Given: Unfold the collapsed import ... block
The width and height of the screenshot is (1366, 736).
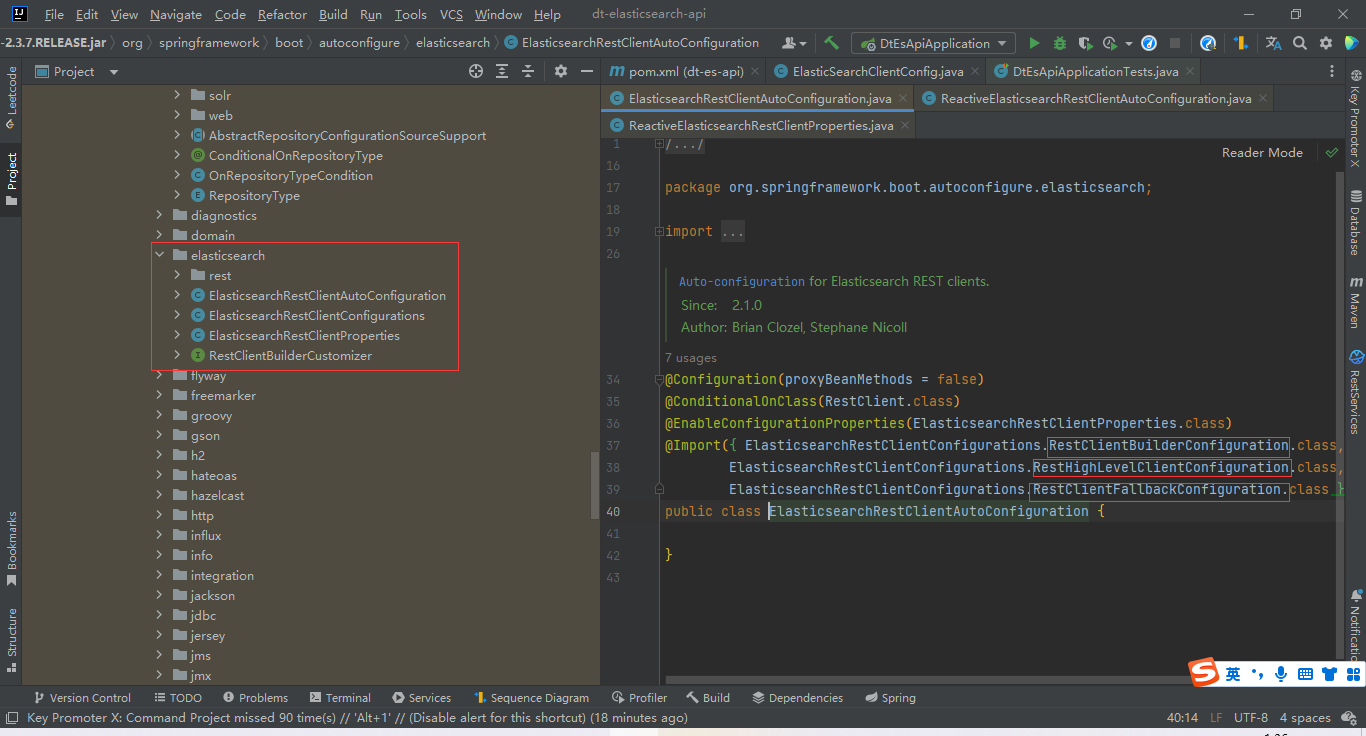Looking at the screenshot, I should click(732, 231).
